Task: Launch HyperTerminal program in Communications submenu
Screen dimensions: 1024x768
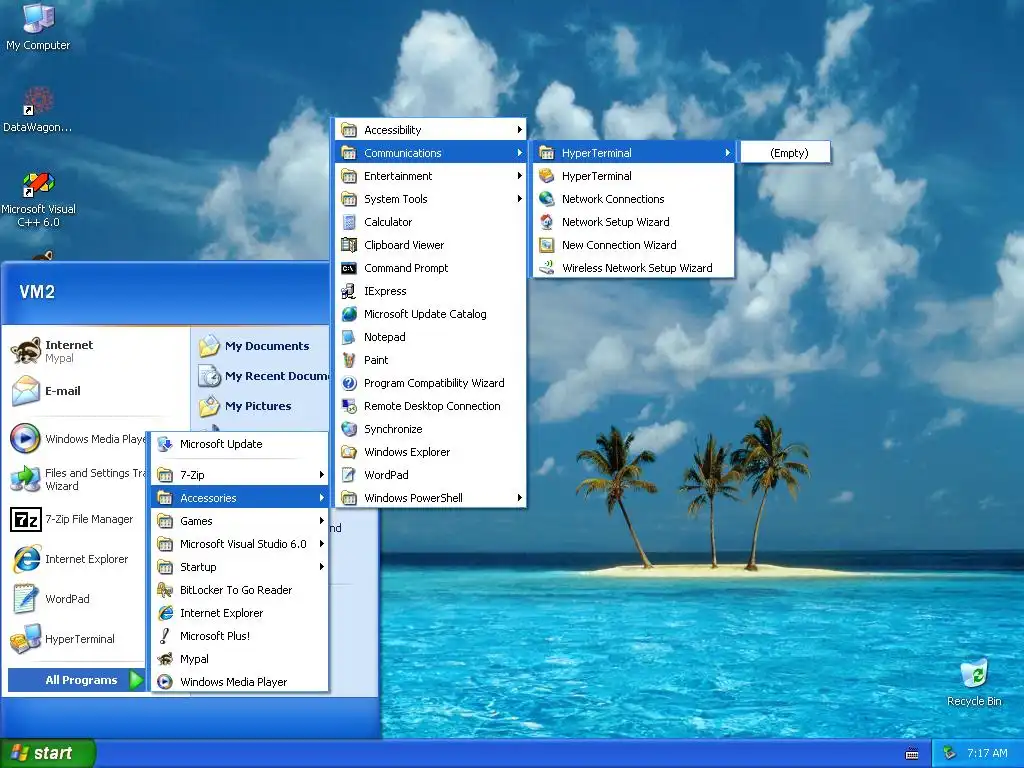Action: coord(633,176)
